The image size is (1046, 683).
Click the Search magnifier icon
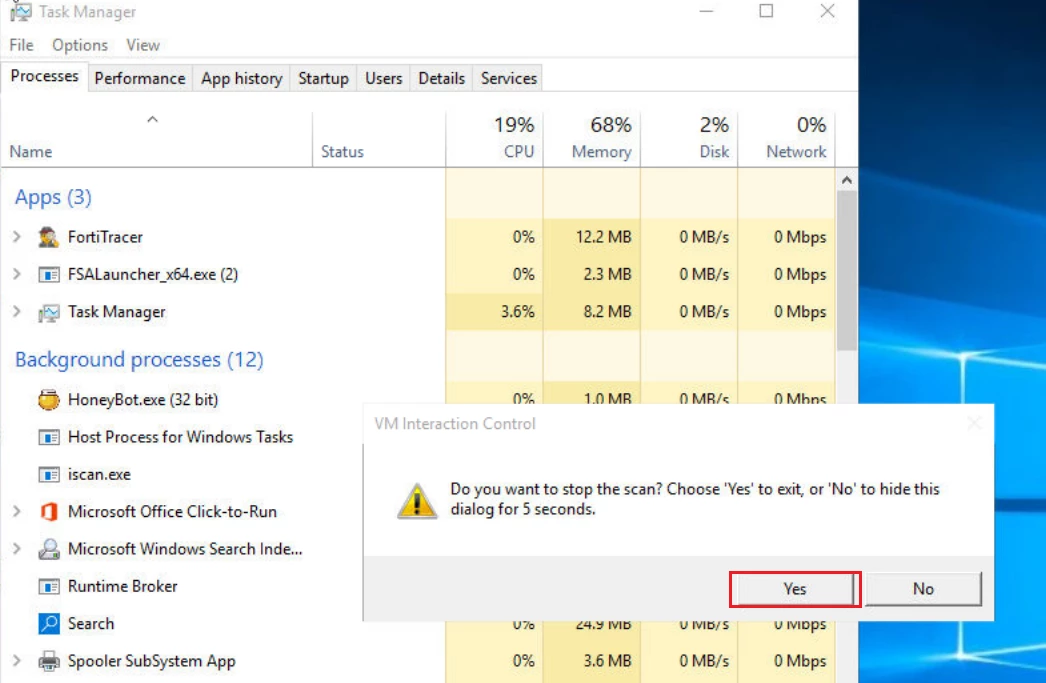tap(49, 624)
